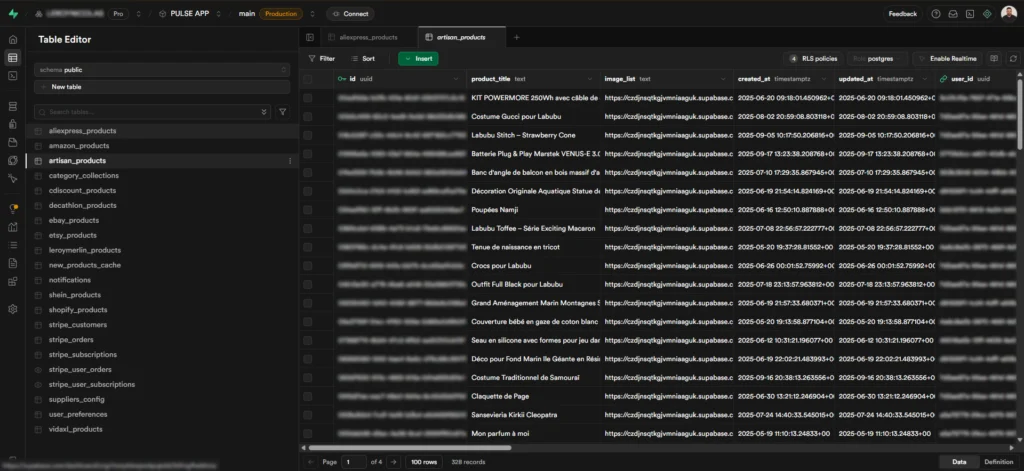Click Enable Realtime button
This screenshot has width=1024, height=471.
click(947, 59)
